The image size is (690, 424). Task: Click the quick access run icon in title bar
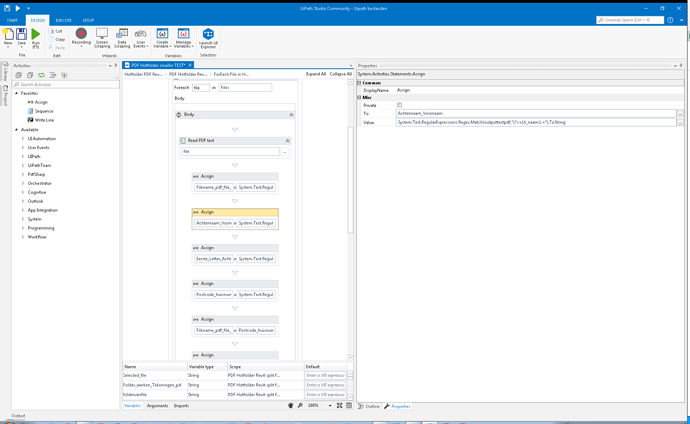tap(18, 8)
